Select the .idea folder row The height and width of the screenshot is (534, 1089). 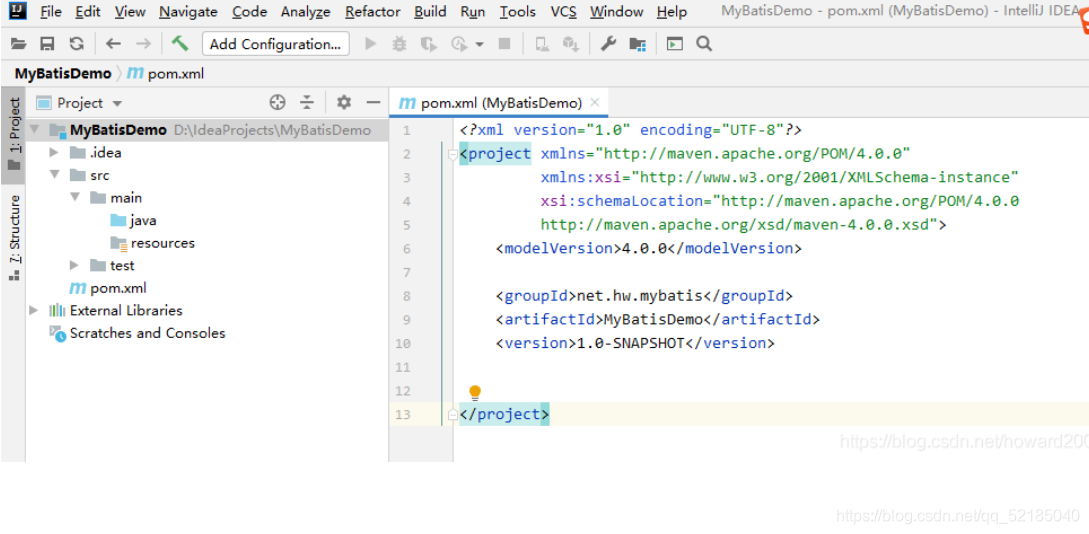(207, 153)
